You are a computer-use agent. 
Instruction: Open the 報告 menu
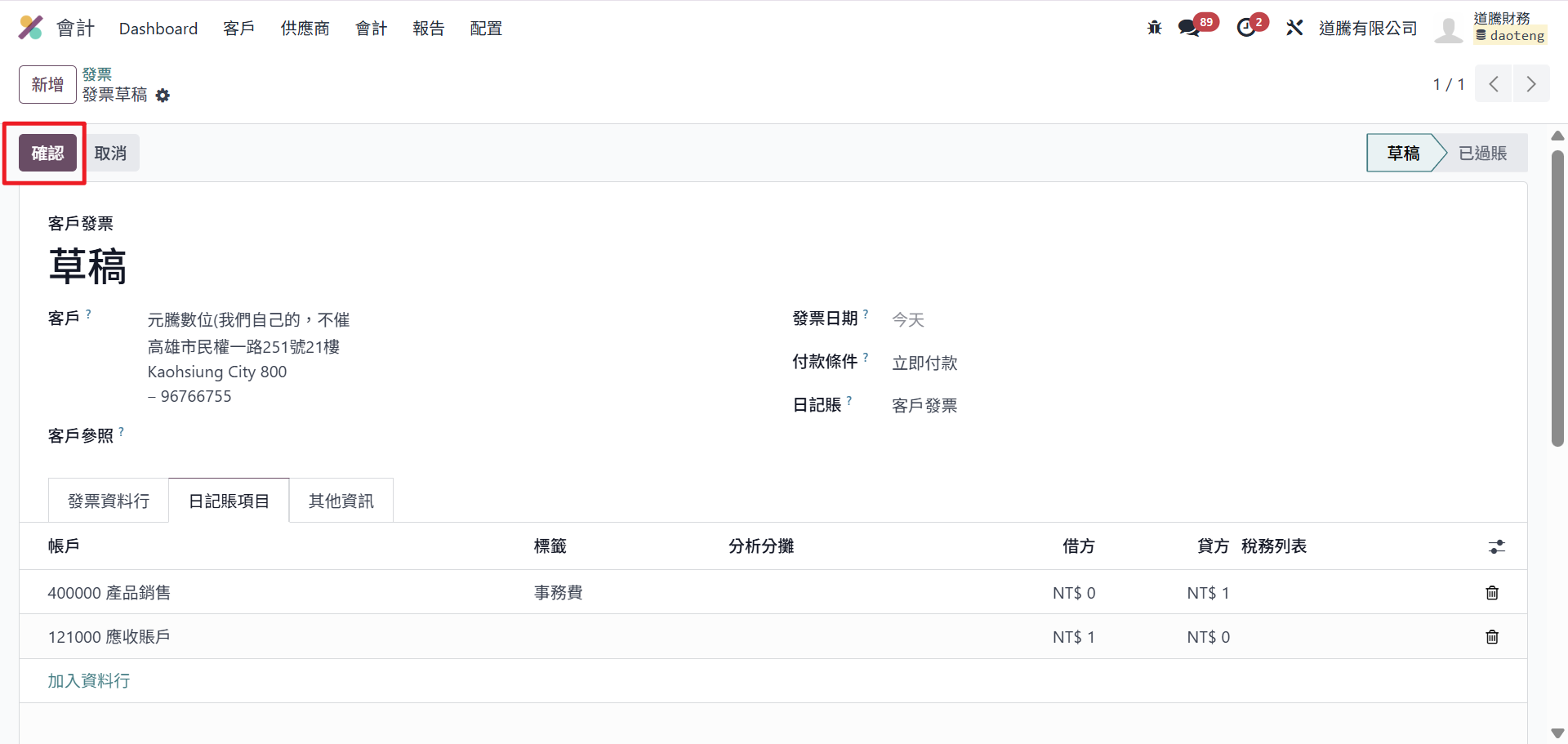429,29
